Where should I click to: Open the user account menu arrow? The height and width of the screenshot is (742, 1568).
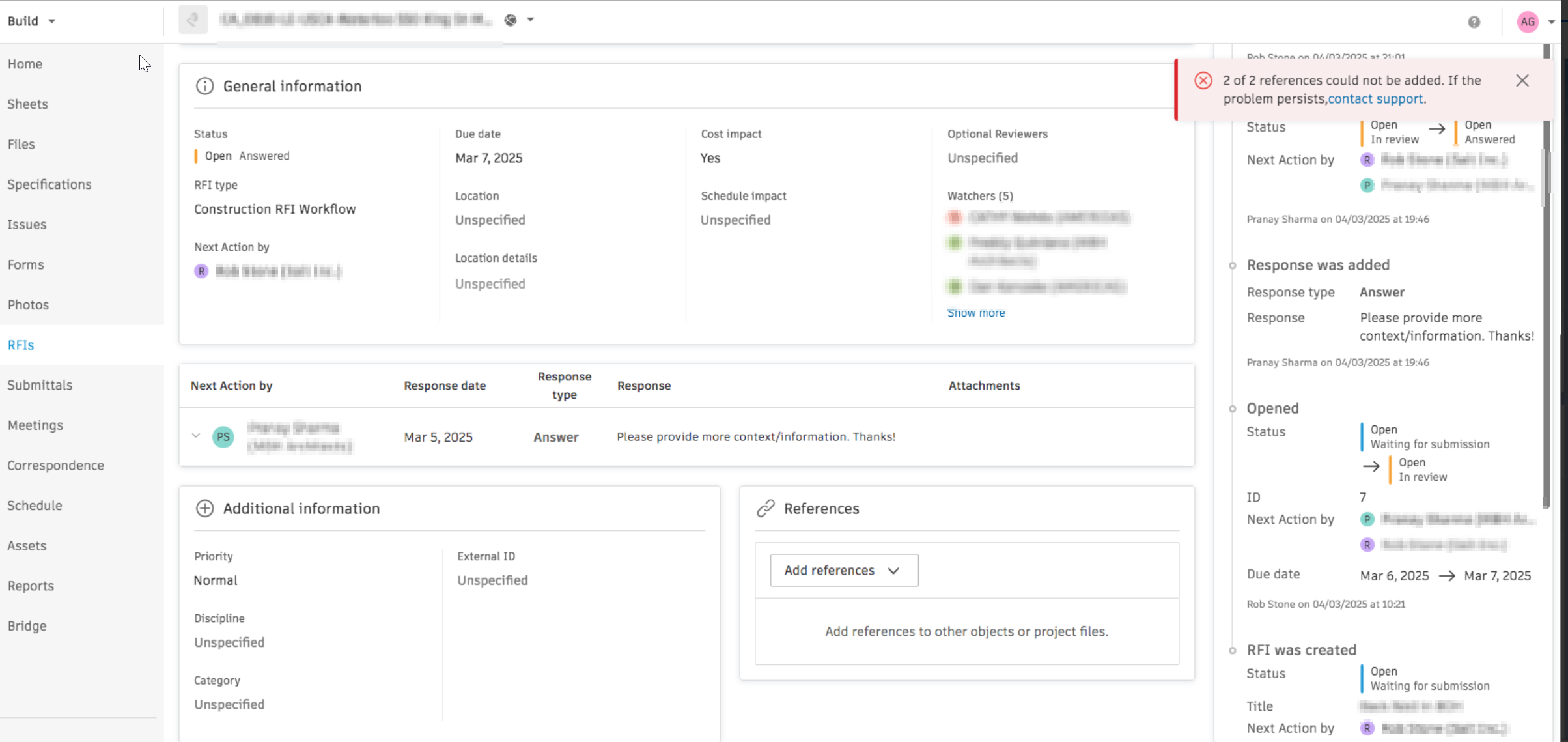[x=1552, y=22]
